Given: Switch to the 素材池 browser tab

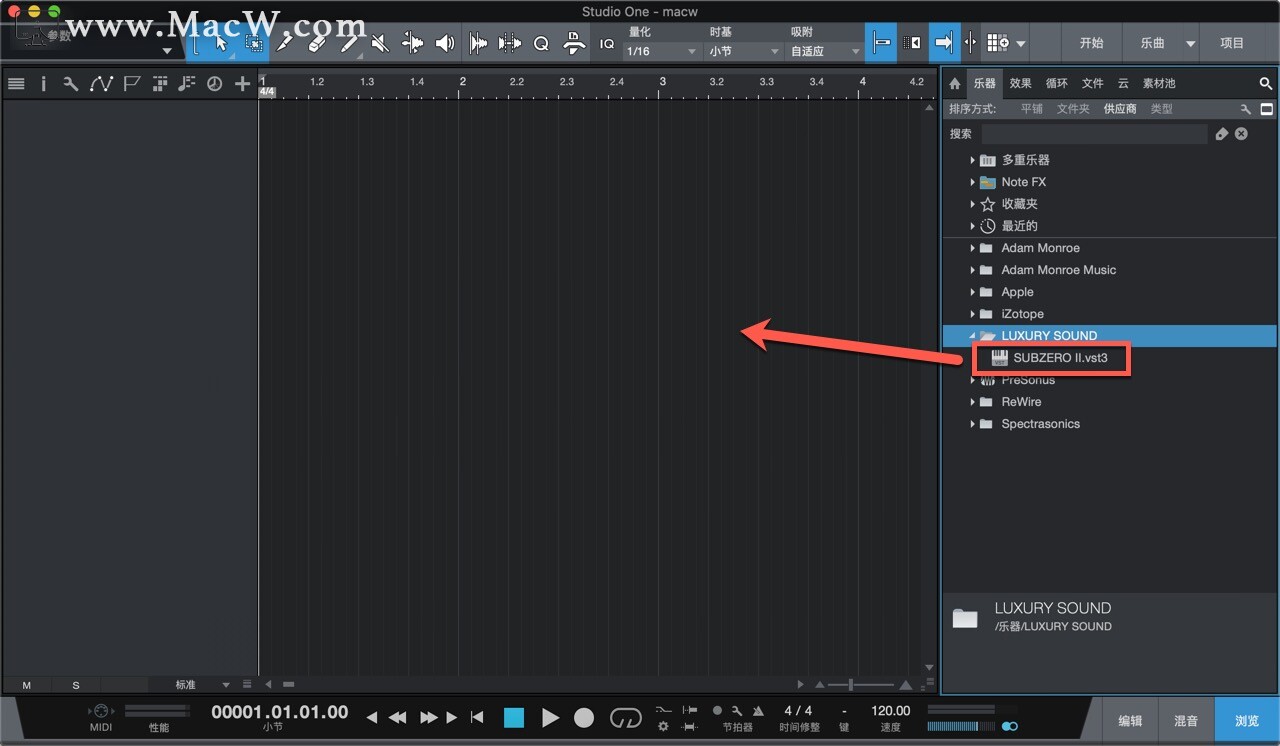Looking at the screenshot, I should point(1159,84).
